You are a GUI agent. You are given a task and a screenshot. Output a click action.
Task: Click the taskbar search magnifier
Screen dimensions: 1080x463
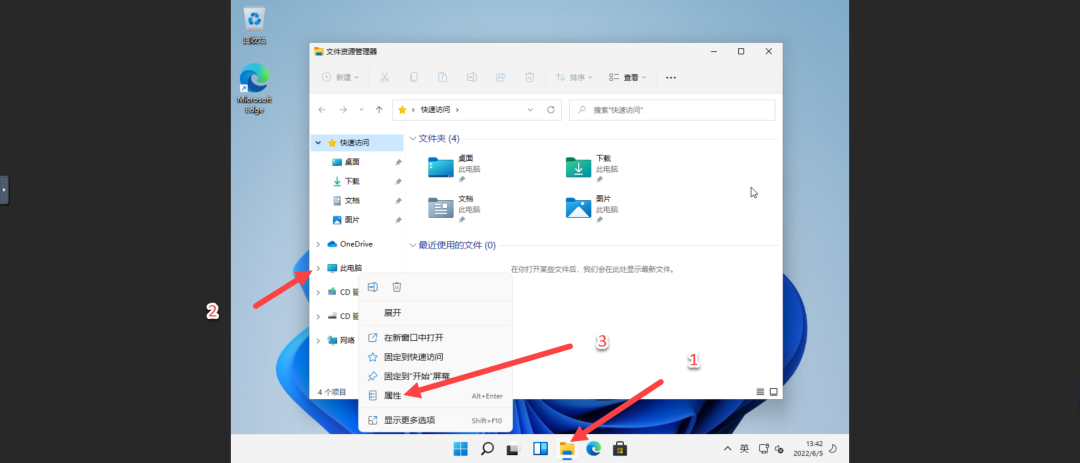[x=487, y=449]
